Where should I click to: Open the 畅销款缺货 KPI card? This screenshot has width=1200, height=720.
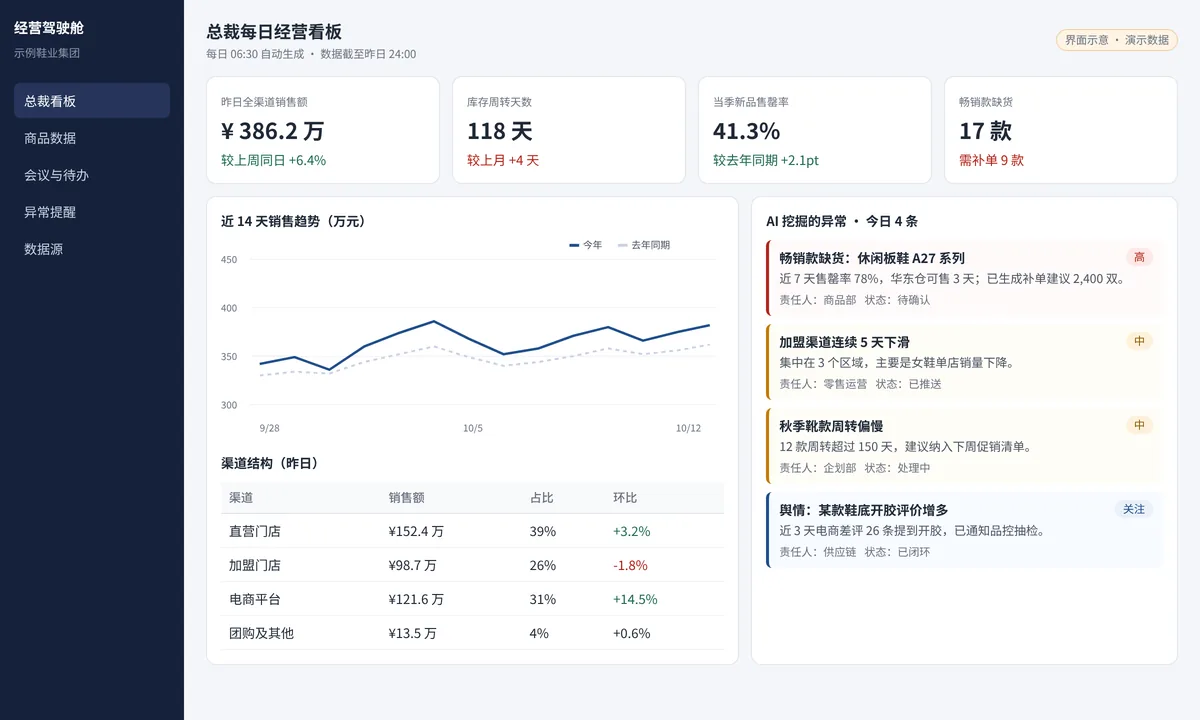tap(1061, 130)
